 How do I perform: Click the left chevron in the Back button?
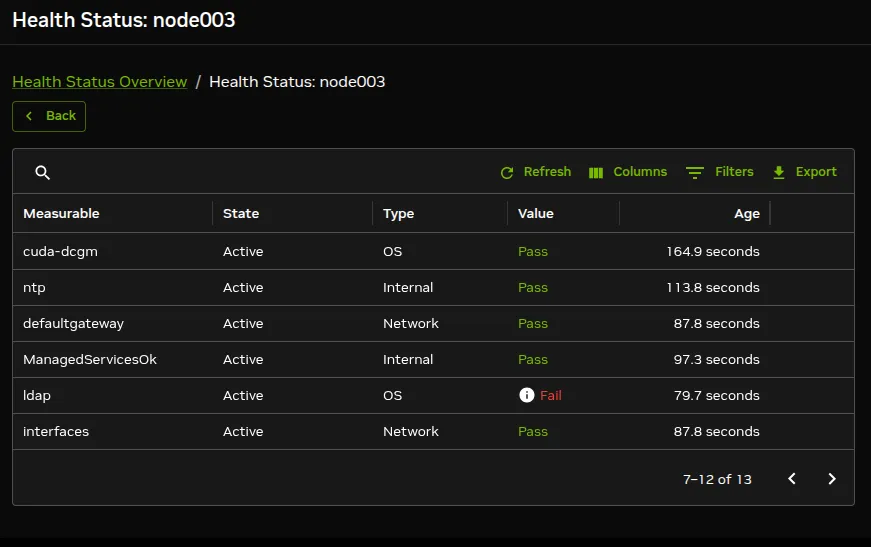click(29, 116)
